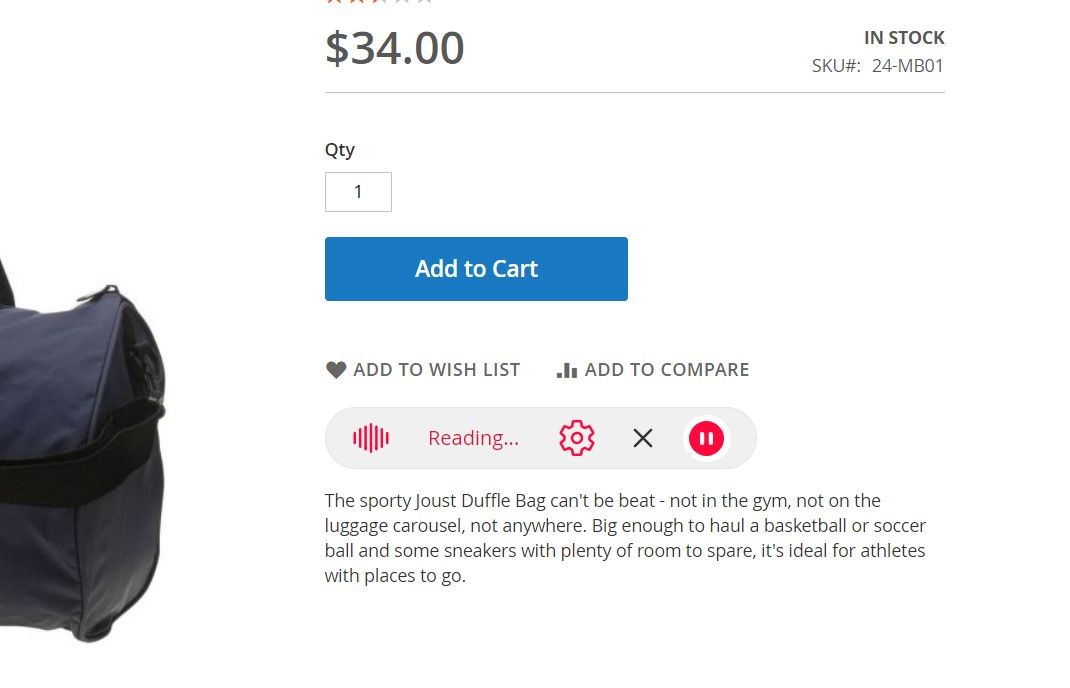
Task: Focus the Qty quantity input box
Action: (358, 192)
